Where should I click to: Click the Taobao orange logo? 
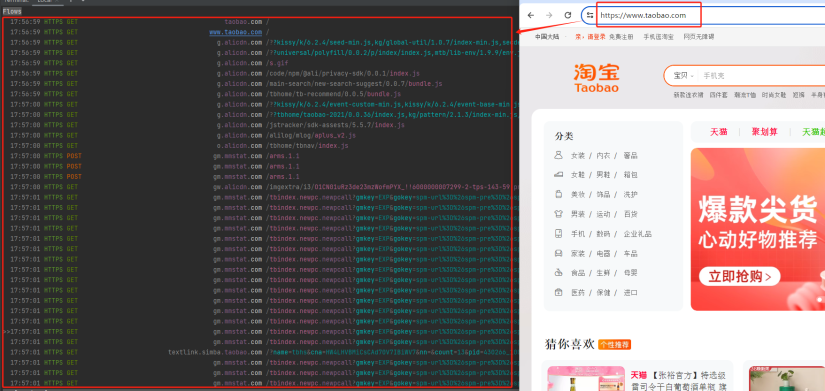click(x=596, y=78)
